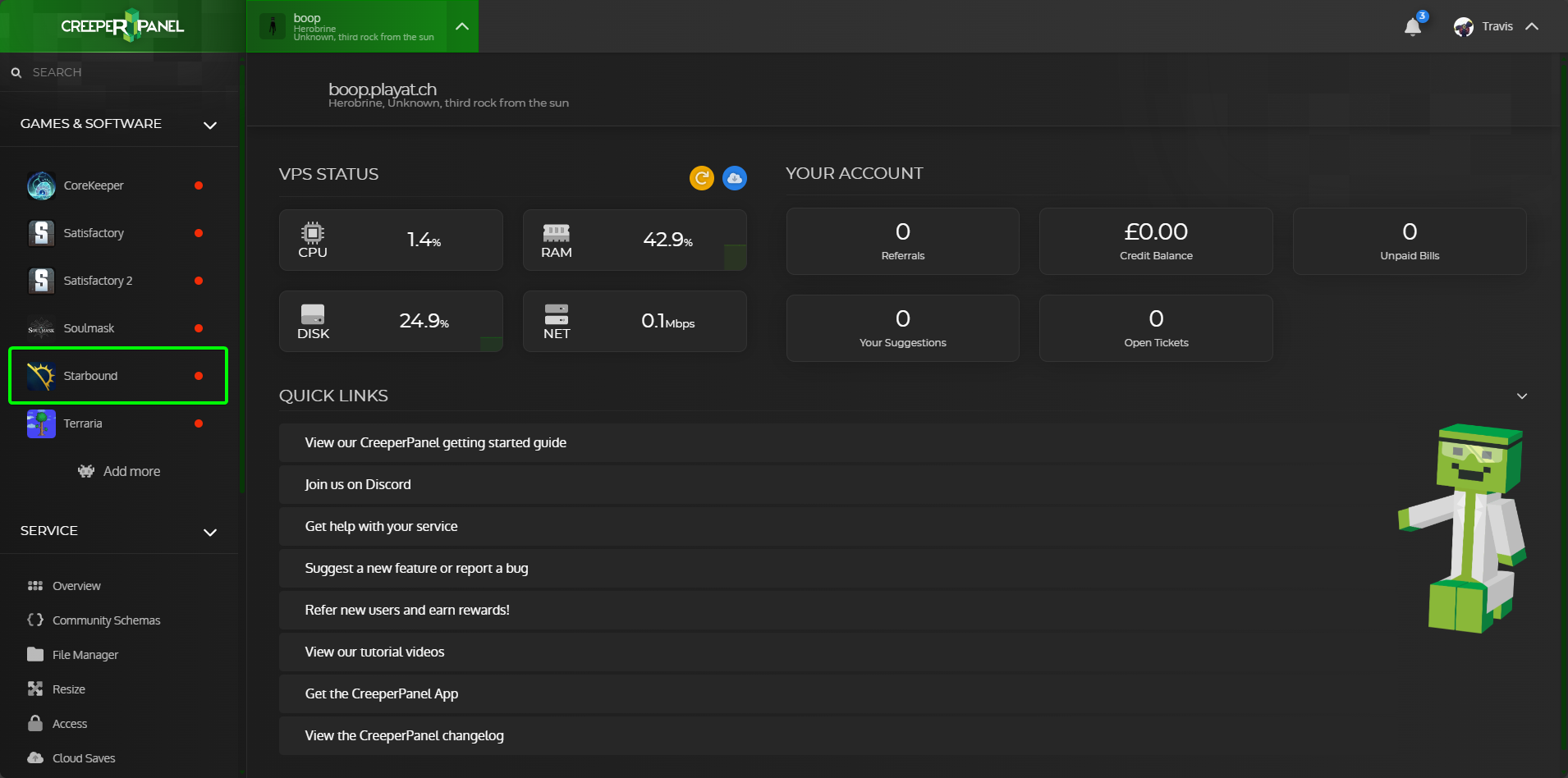
Task: Open the CoreKeeper game icon
Action: 41,185
